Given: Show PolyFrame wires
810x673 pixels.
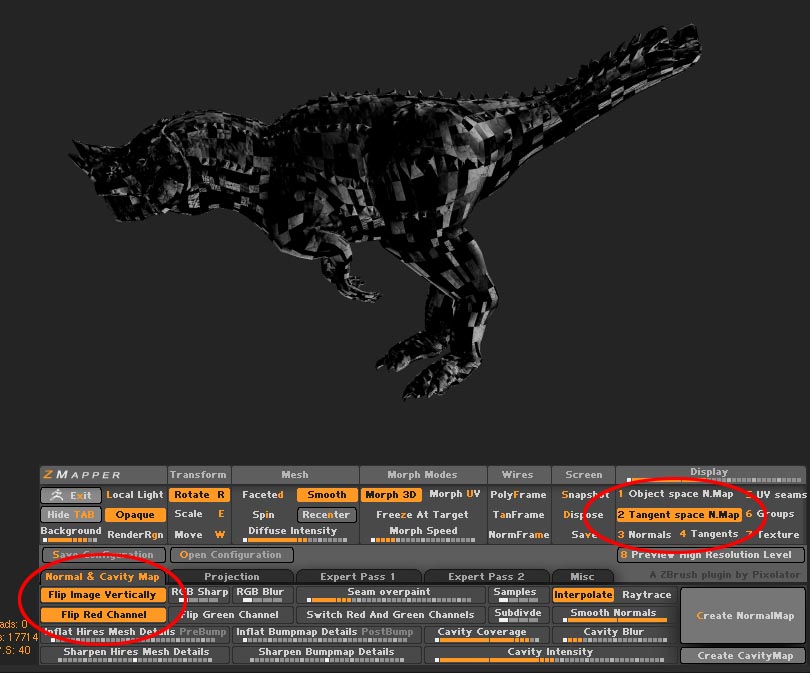Looking at the screenshot, I should (518, 495).
